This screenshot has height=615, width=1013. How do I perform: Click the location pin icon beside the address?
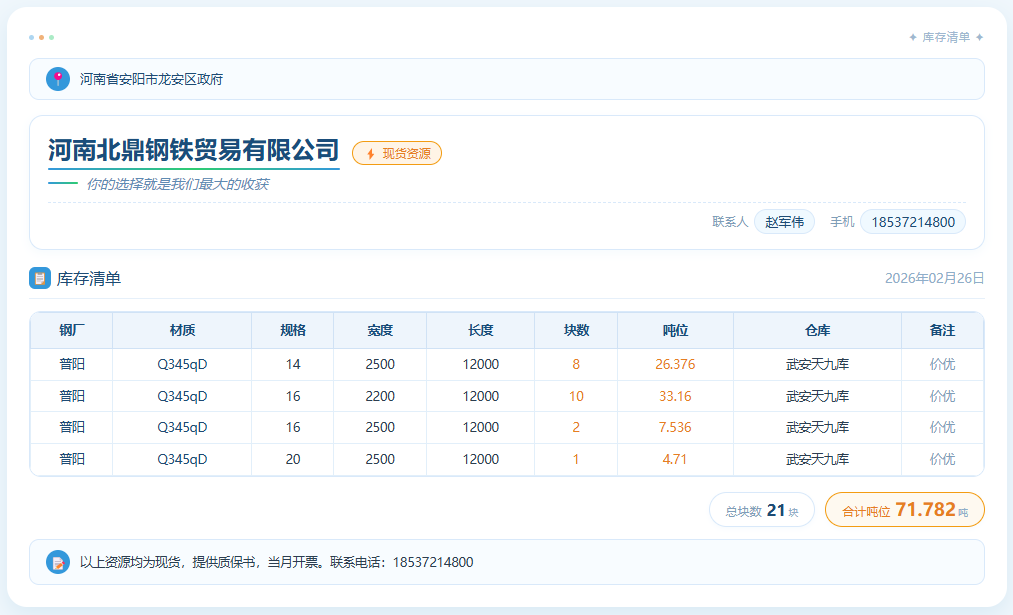click(58, 79)
